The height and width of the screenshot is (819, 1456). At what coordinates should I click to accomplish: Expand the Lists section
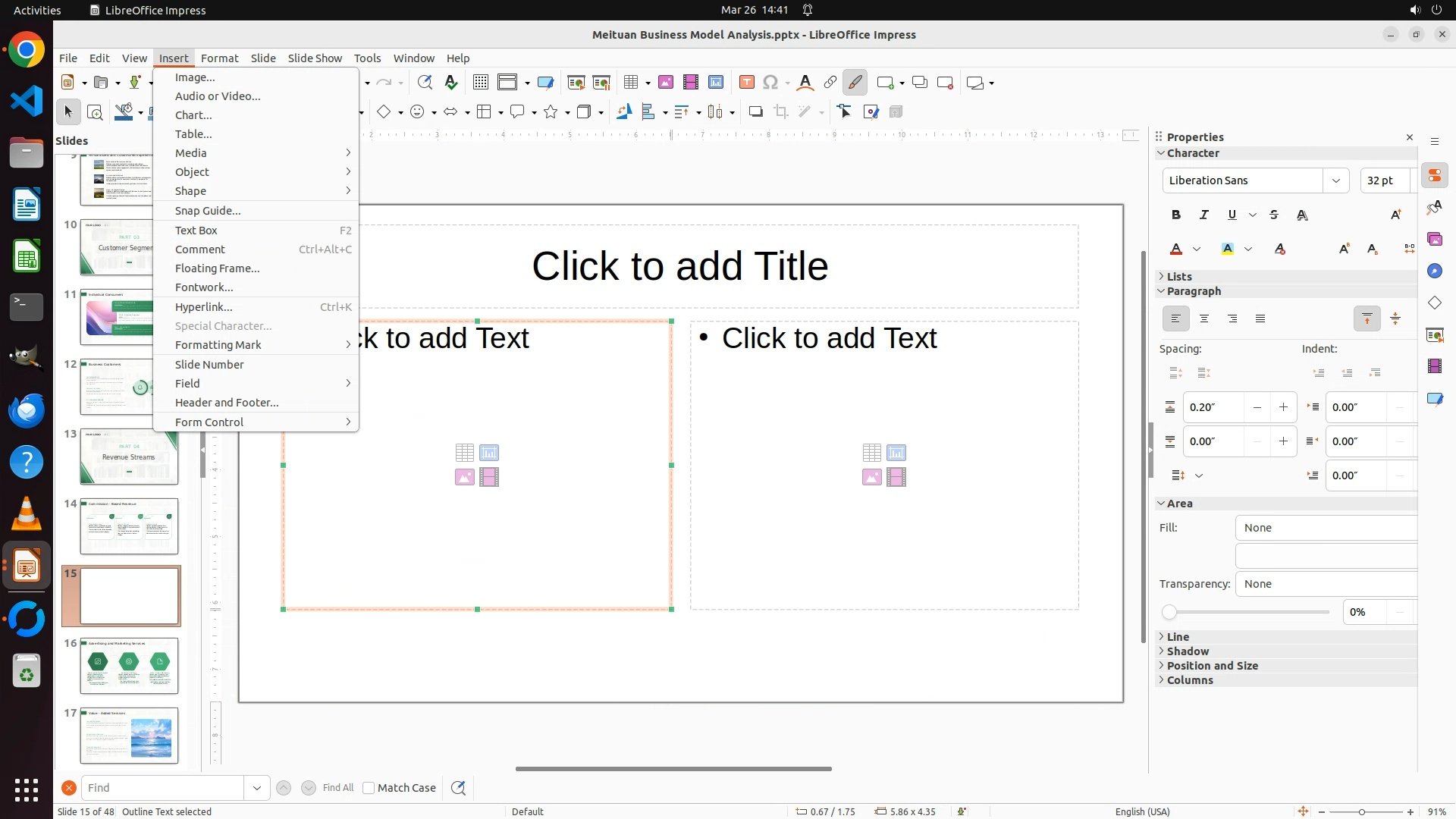click(x=1179, y=277)
